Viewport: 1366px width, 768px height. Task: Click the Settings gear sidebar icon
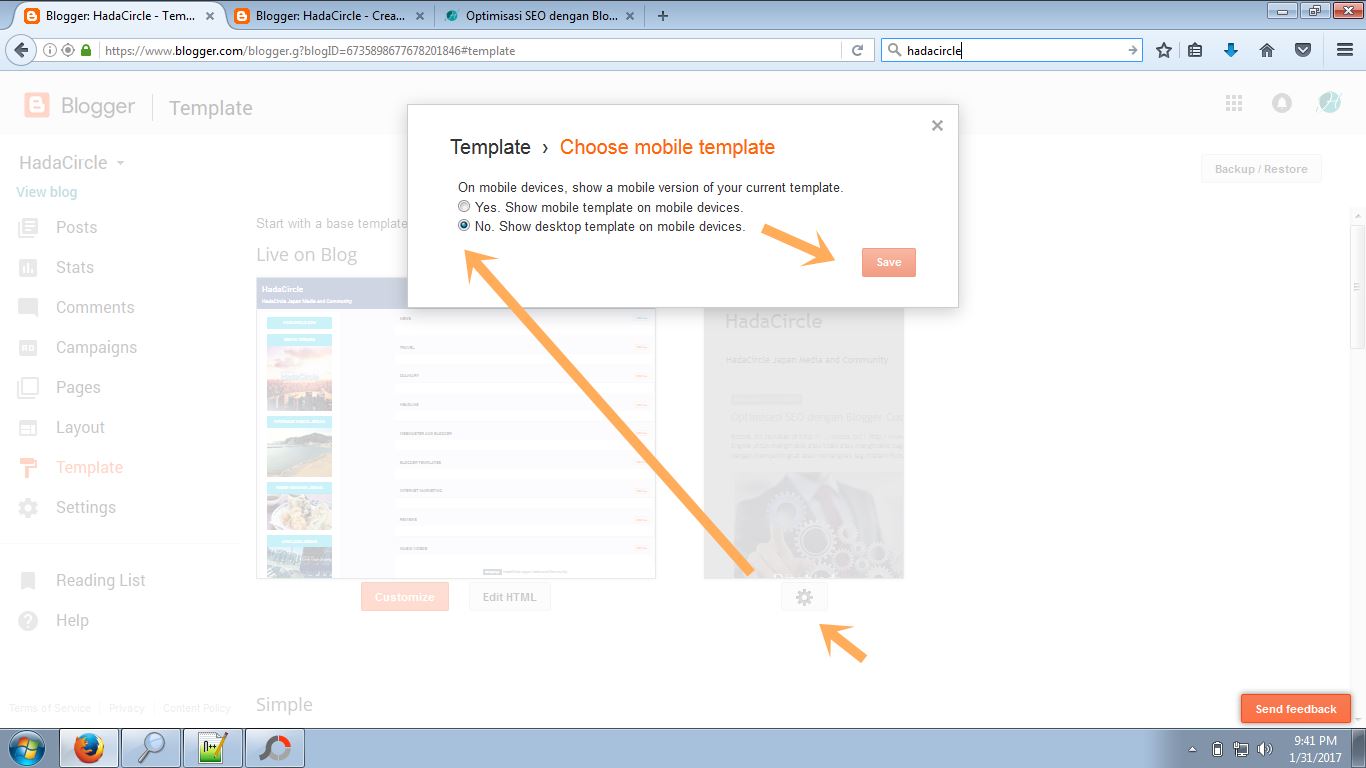coord(28,507)
